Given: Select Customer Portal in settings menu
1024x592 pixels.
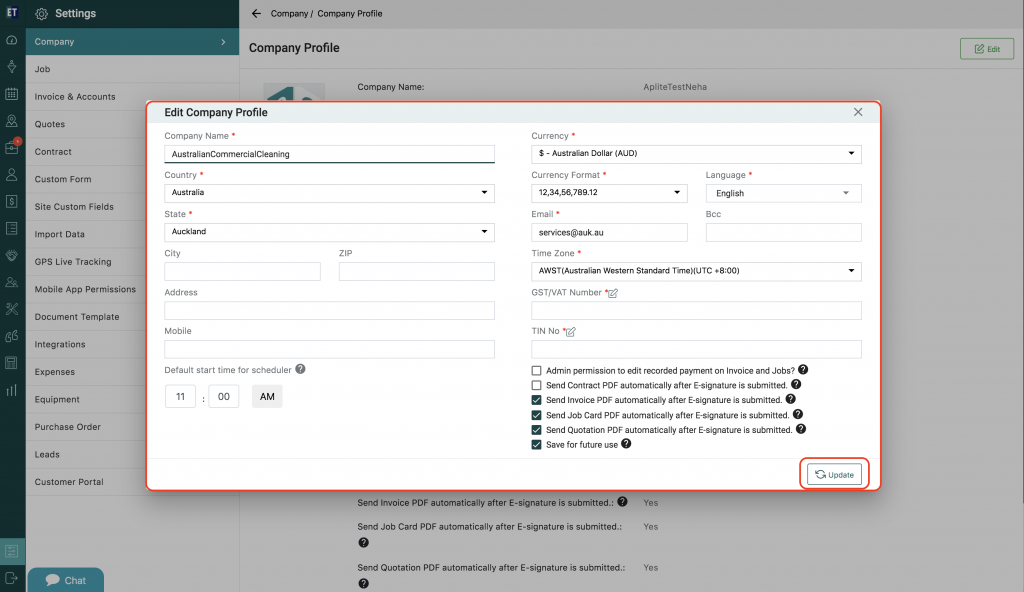Looking at the screenshot, I should (86, 482).
